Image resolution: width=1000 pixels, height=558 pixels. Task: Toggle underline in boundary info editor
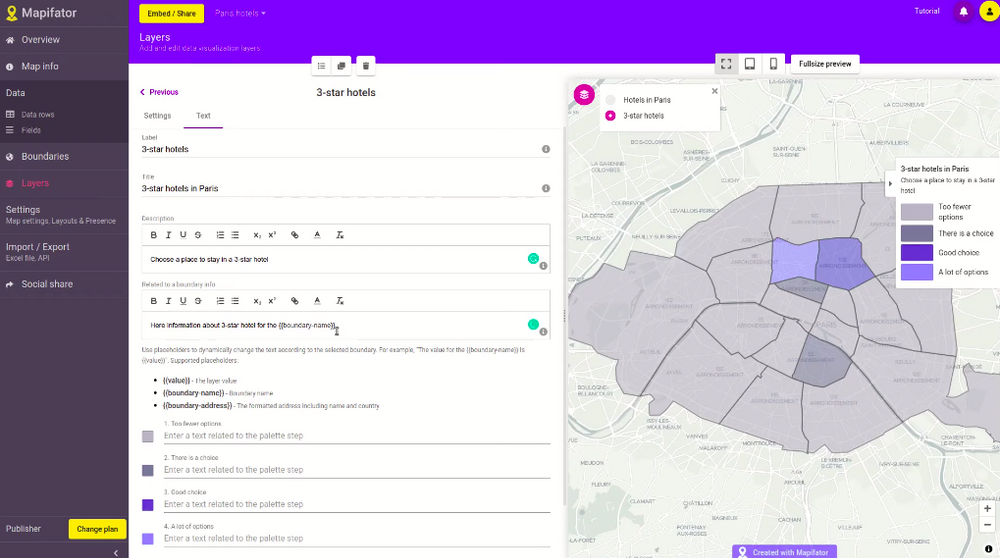click(183, 300)
